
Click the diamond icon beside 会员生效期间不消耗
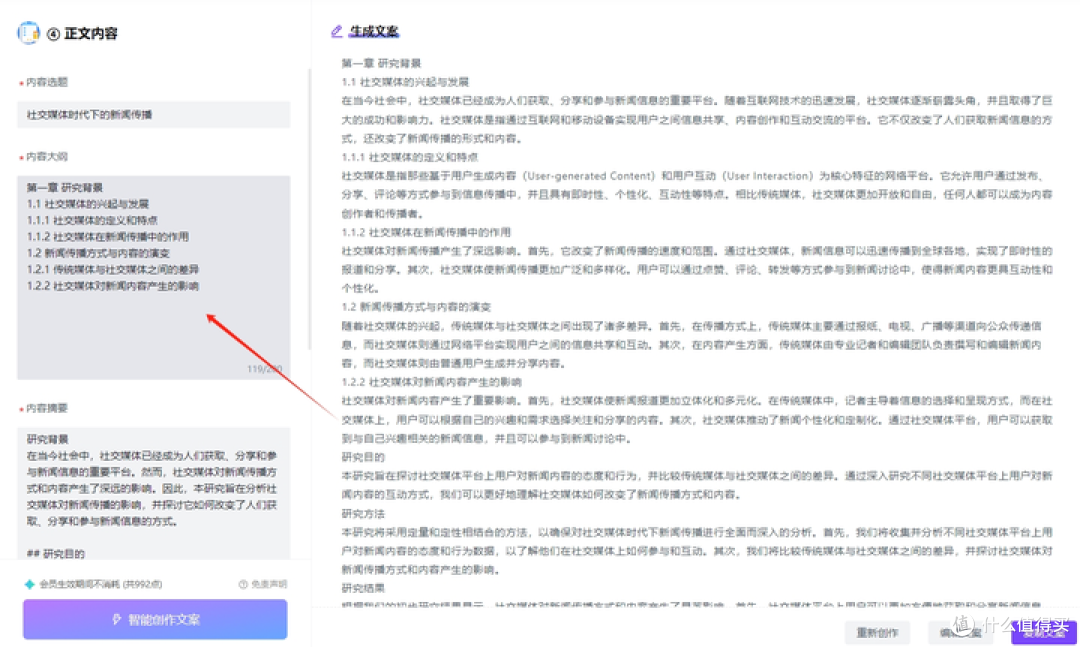tap(30, 584)
